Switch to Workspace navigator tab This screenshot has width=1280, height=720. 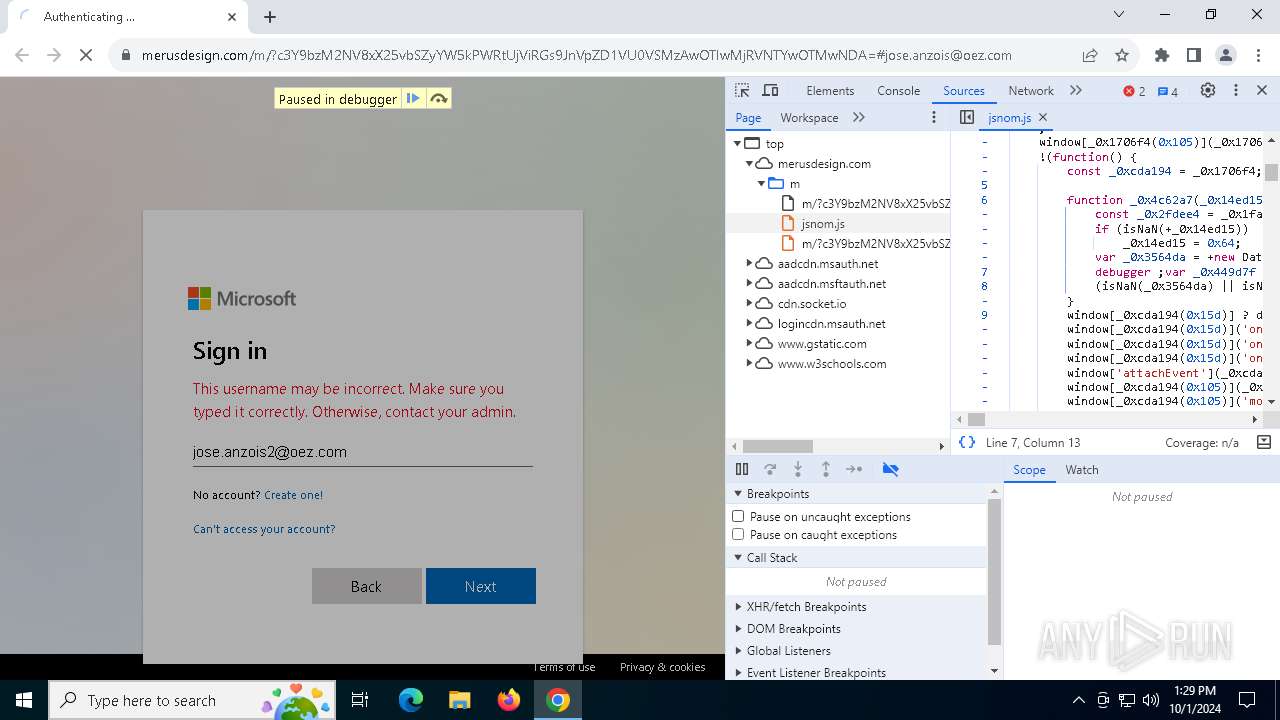[x=809, y=117]
